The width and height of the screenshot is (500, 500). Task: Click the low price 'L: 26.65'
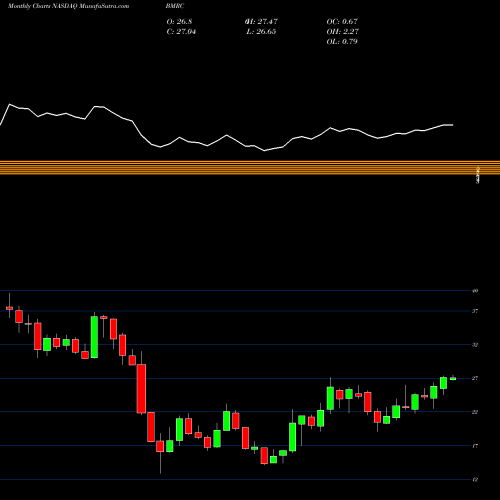(x=261, y=32)
